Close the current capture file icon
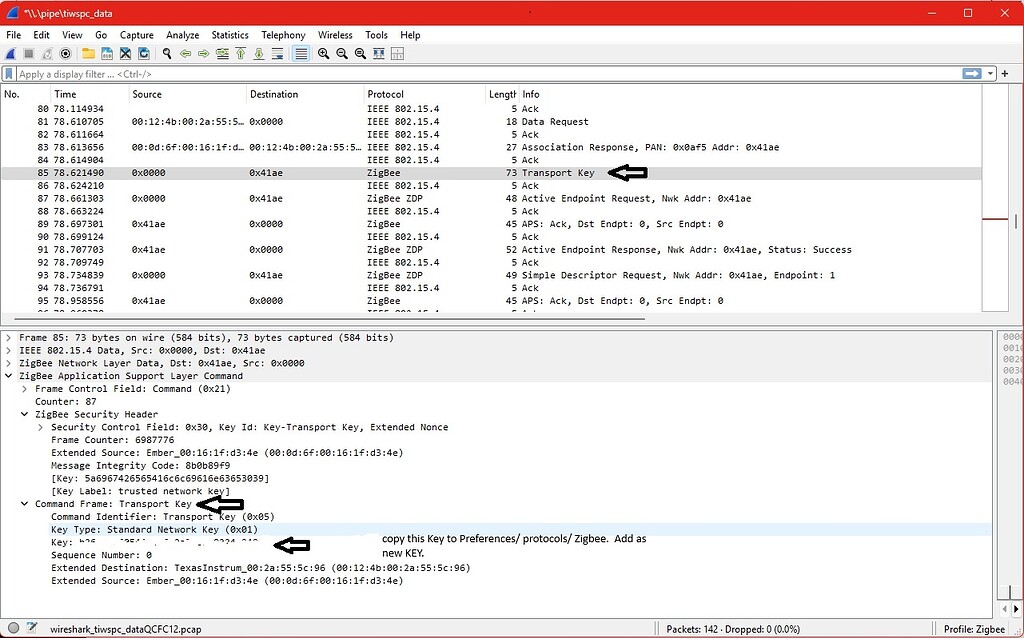The image size is (1024, 638). pos(125,53)
